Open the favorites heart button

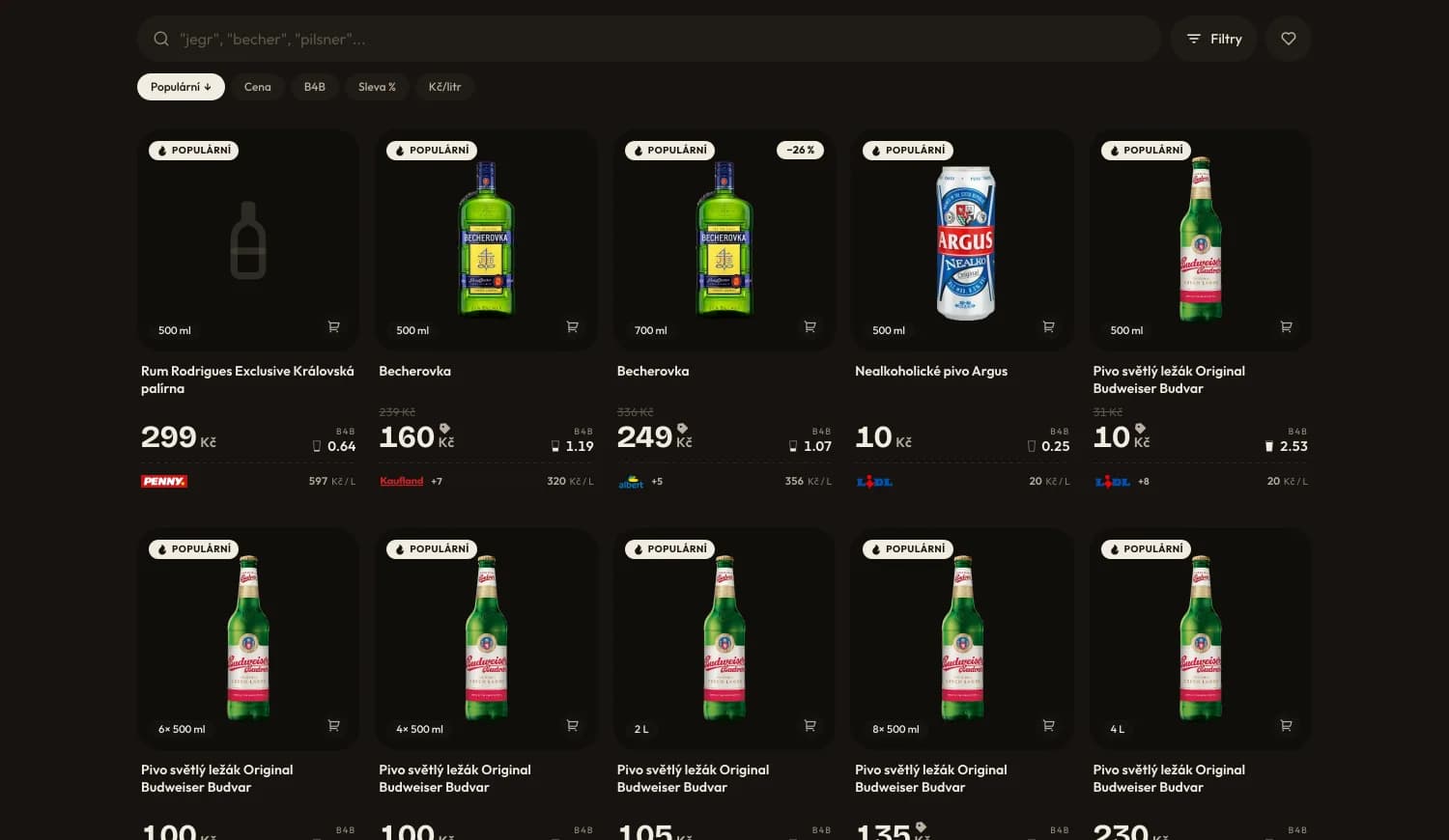pyautogui.click(x=1289, y=39)
